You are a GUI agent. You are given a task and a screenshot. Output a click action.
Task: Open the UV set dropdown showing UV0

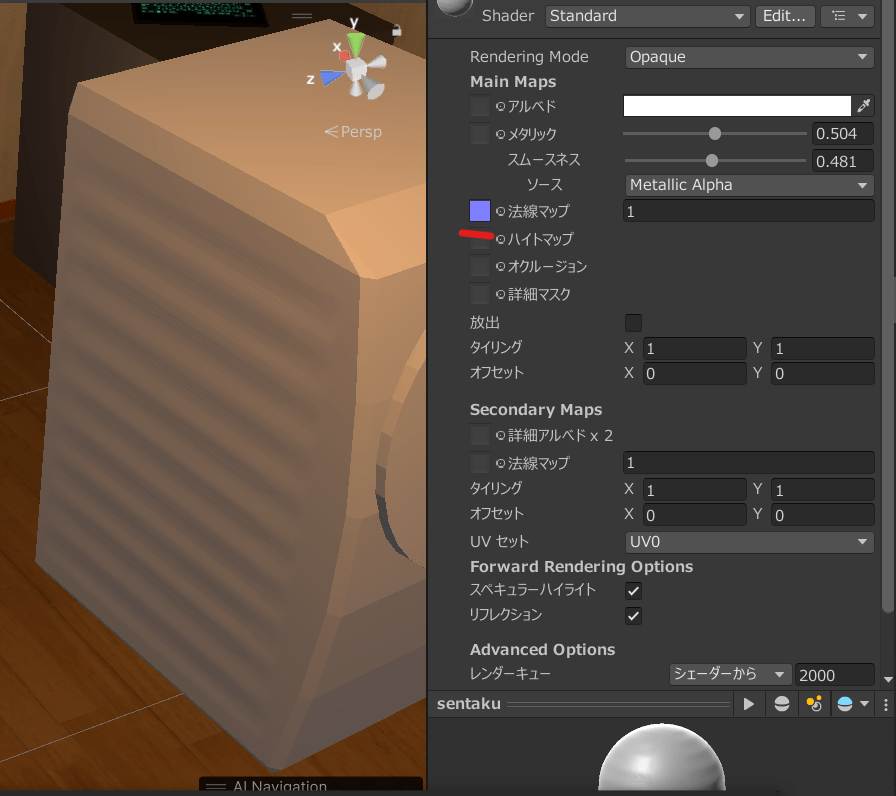pos(749,542)
